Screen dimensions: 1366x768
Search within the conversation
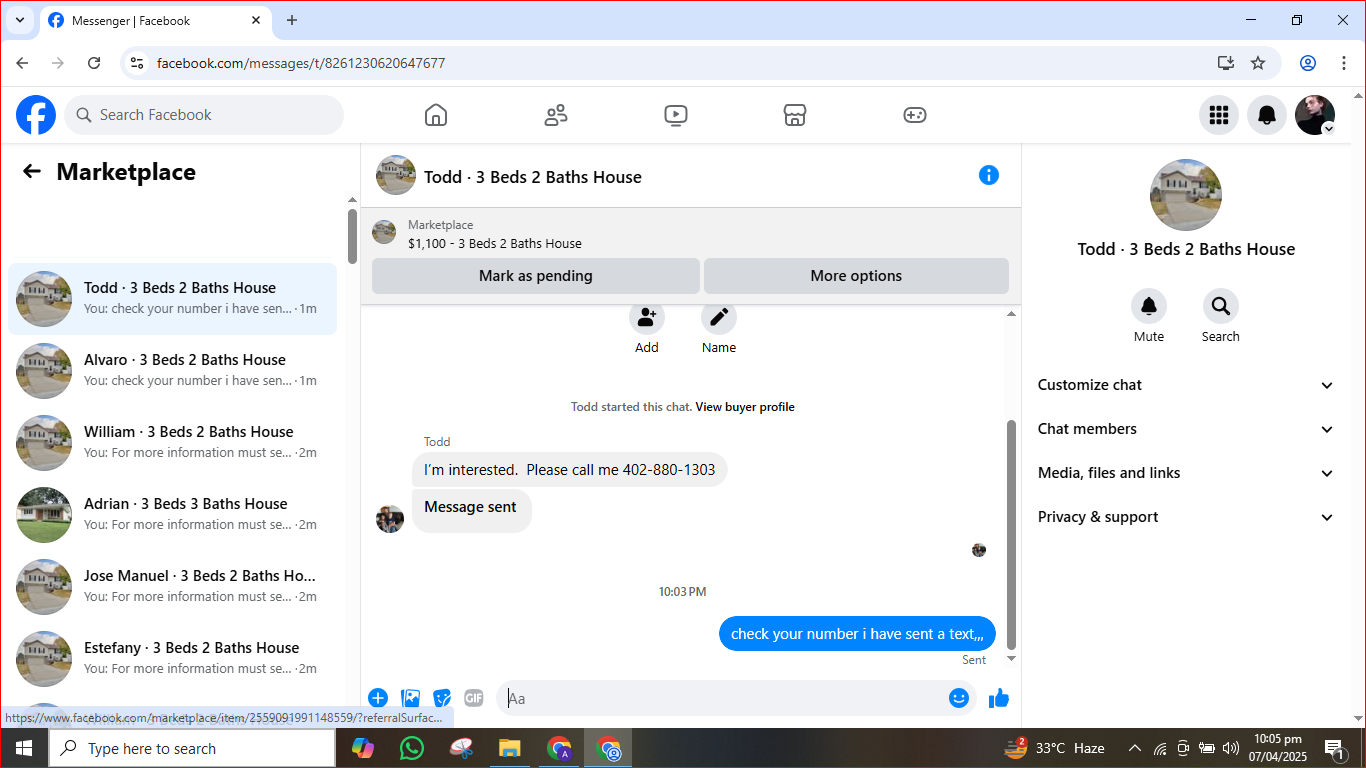1221,306
